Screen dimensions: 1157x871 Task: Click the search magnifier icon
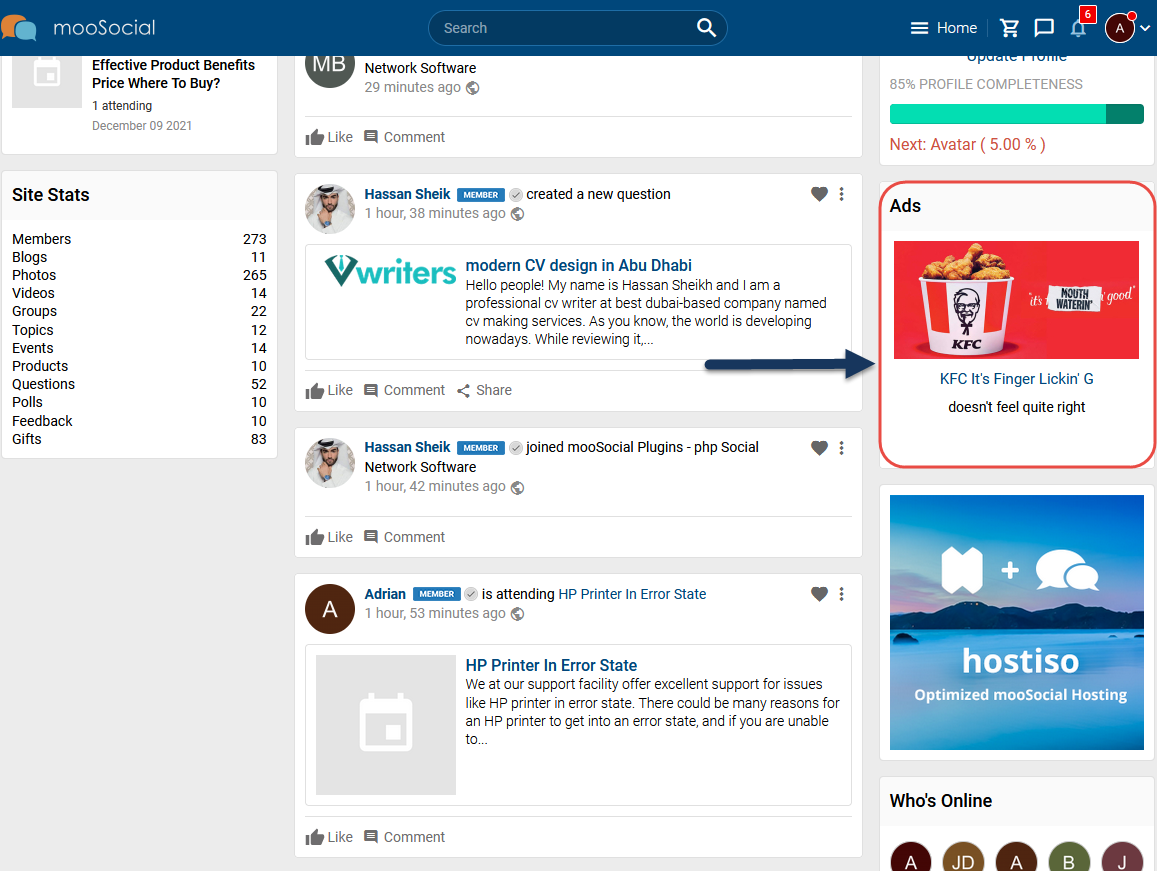[x=706, y=28]
